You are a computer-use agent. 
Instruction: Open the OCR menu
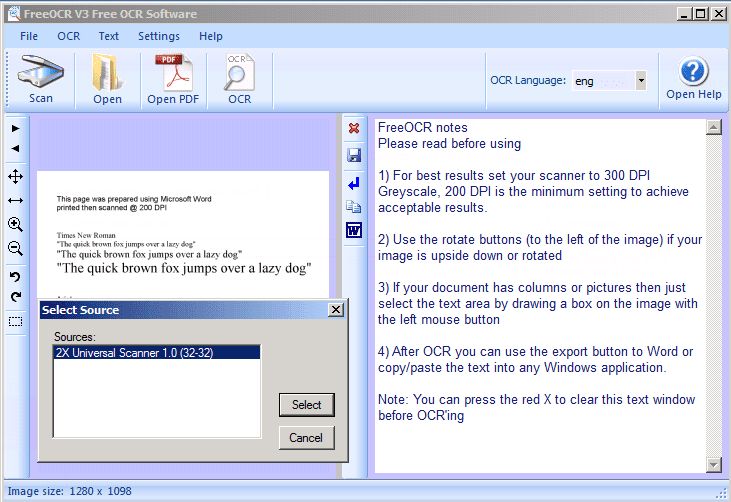click(69, 36)
